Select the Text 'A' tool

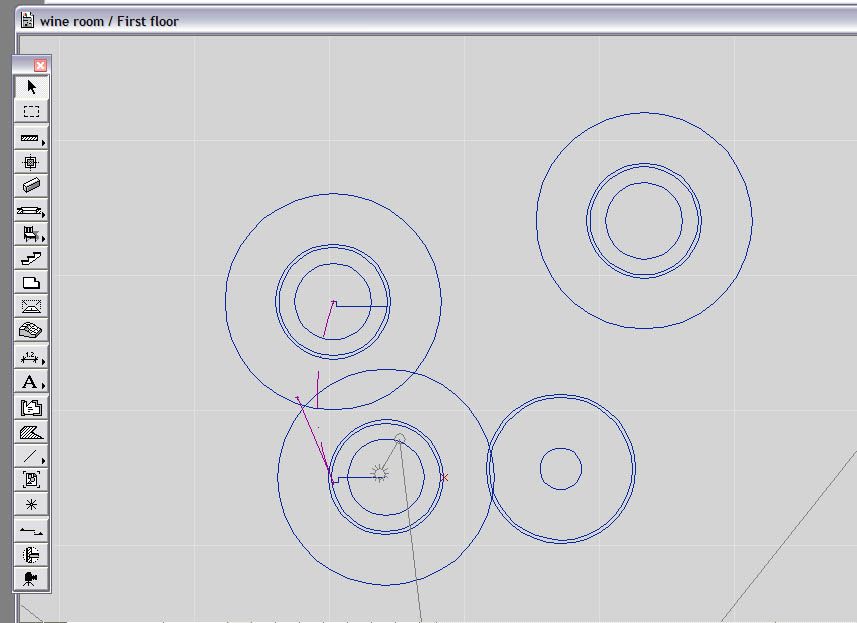click(x=31, y=381)
